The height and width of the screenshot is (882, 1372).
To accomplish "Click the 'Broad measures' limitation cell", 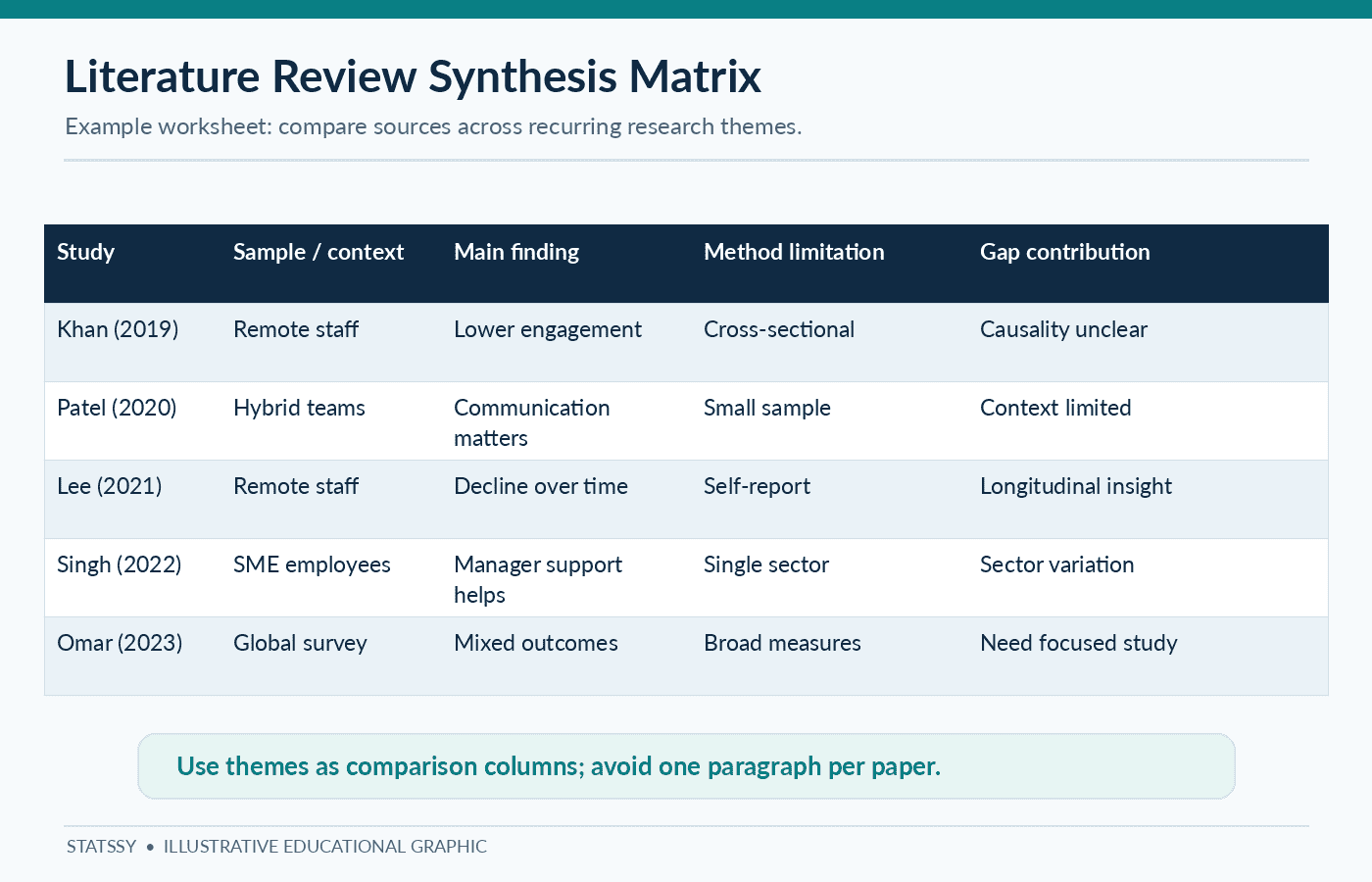I will point(782,644).
